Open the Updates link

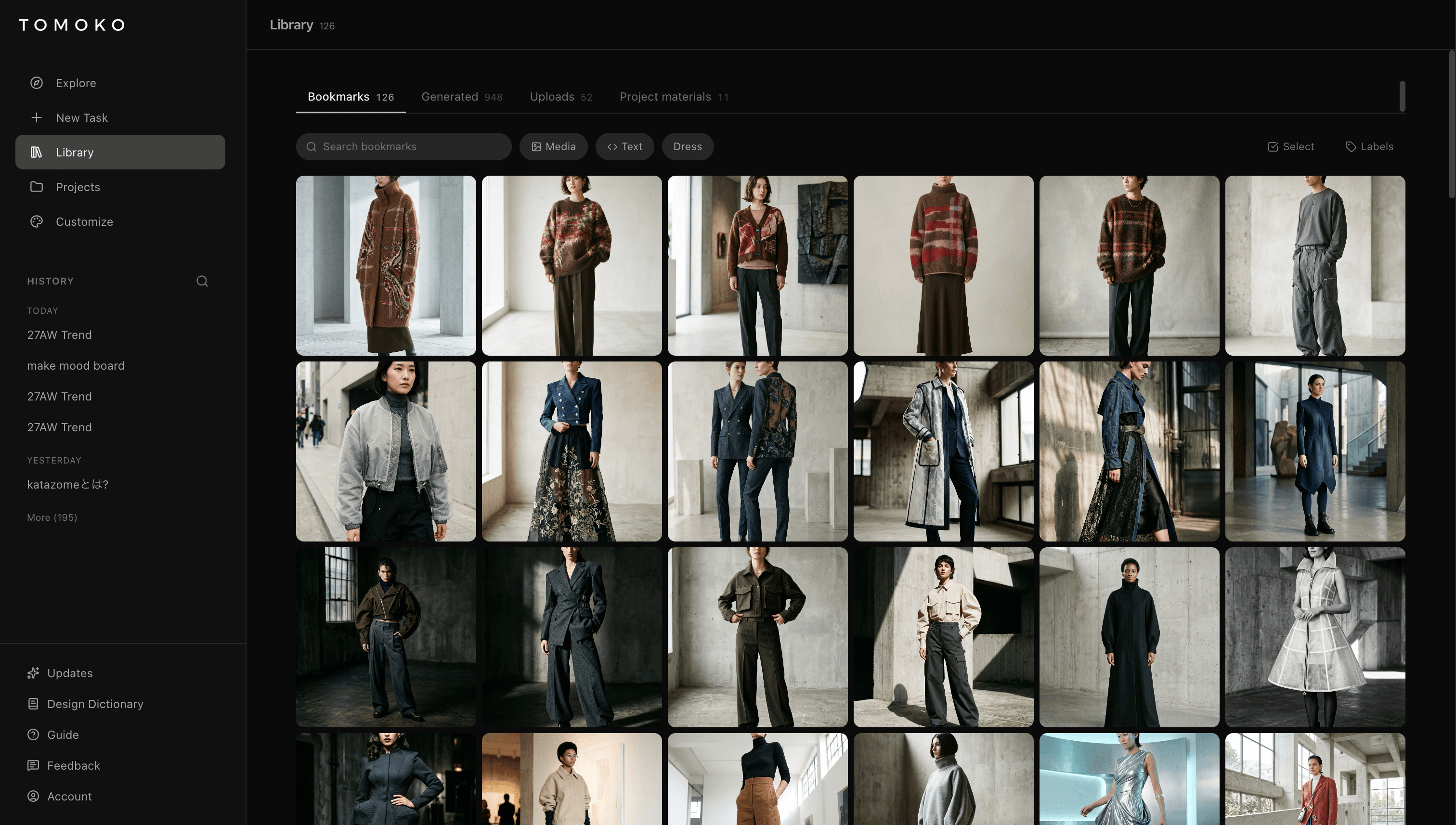70,672
